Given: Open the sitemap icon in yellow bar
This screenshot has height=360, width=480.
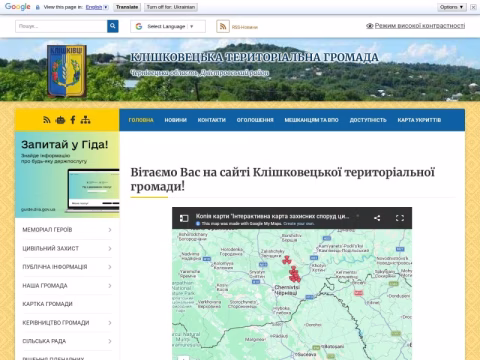Looking at the screenshot, I should pos(85,120).
